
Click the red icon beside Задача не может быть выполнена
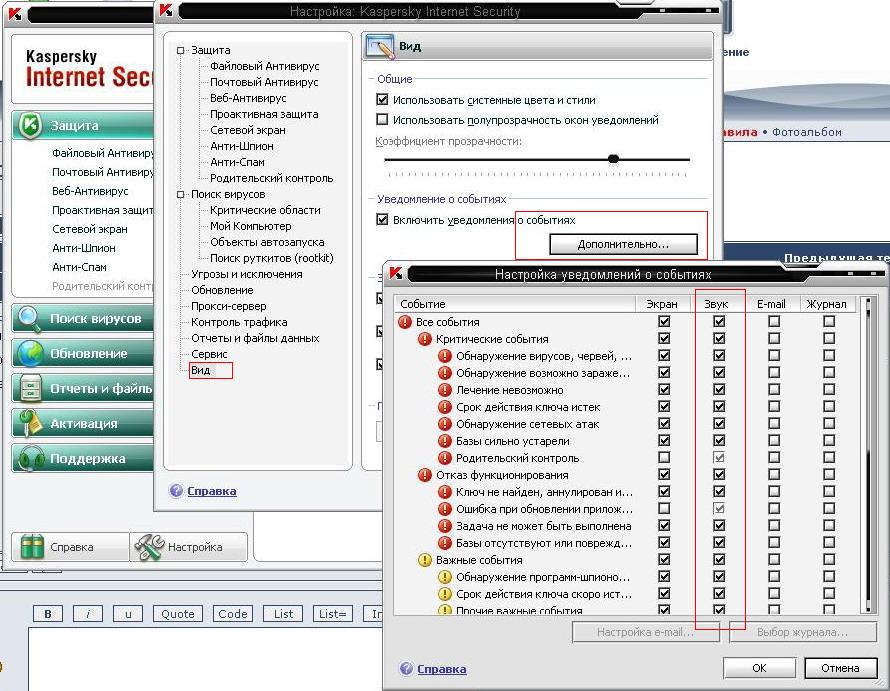point(444,526)
